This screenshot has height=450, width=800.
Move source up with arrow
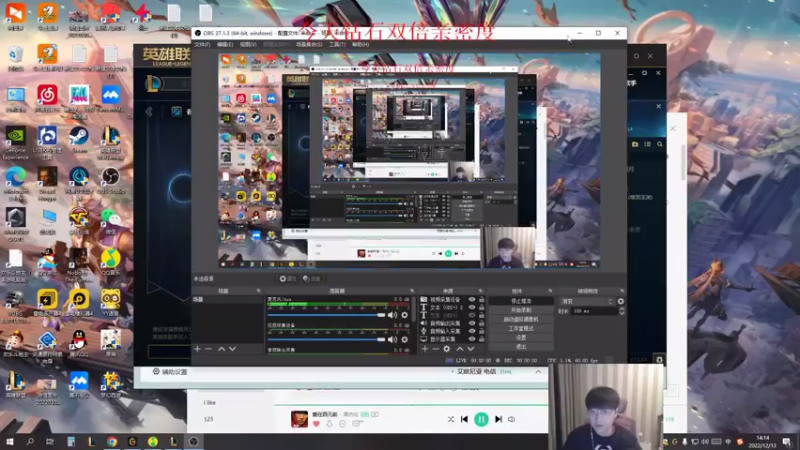[x=460, y=349]
